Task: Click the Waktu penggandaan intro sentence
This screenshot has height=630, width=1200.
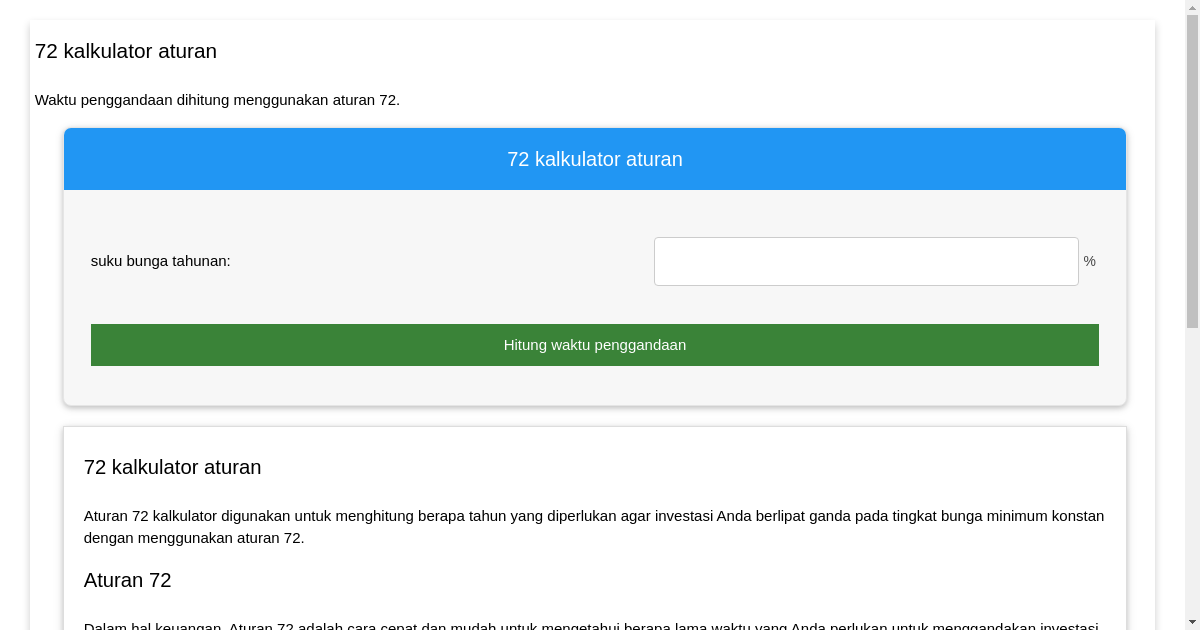Action: 217,100
